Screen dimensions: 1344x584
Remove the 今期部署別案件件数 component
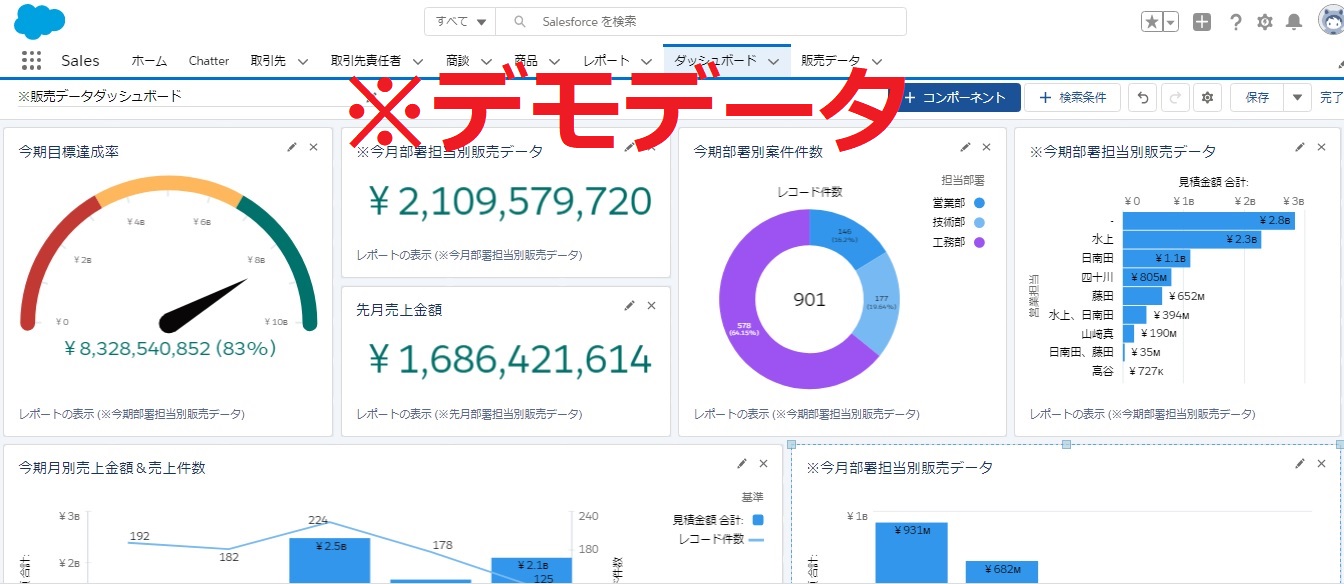pos(986,147)
